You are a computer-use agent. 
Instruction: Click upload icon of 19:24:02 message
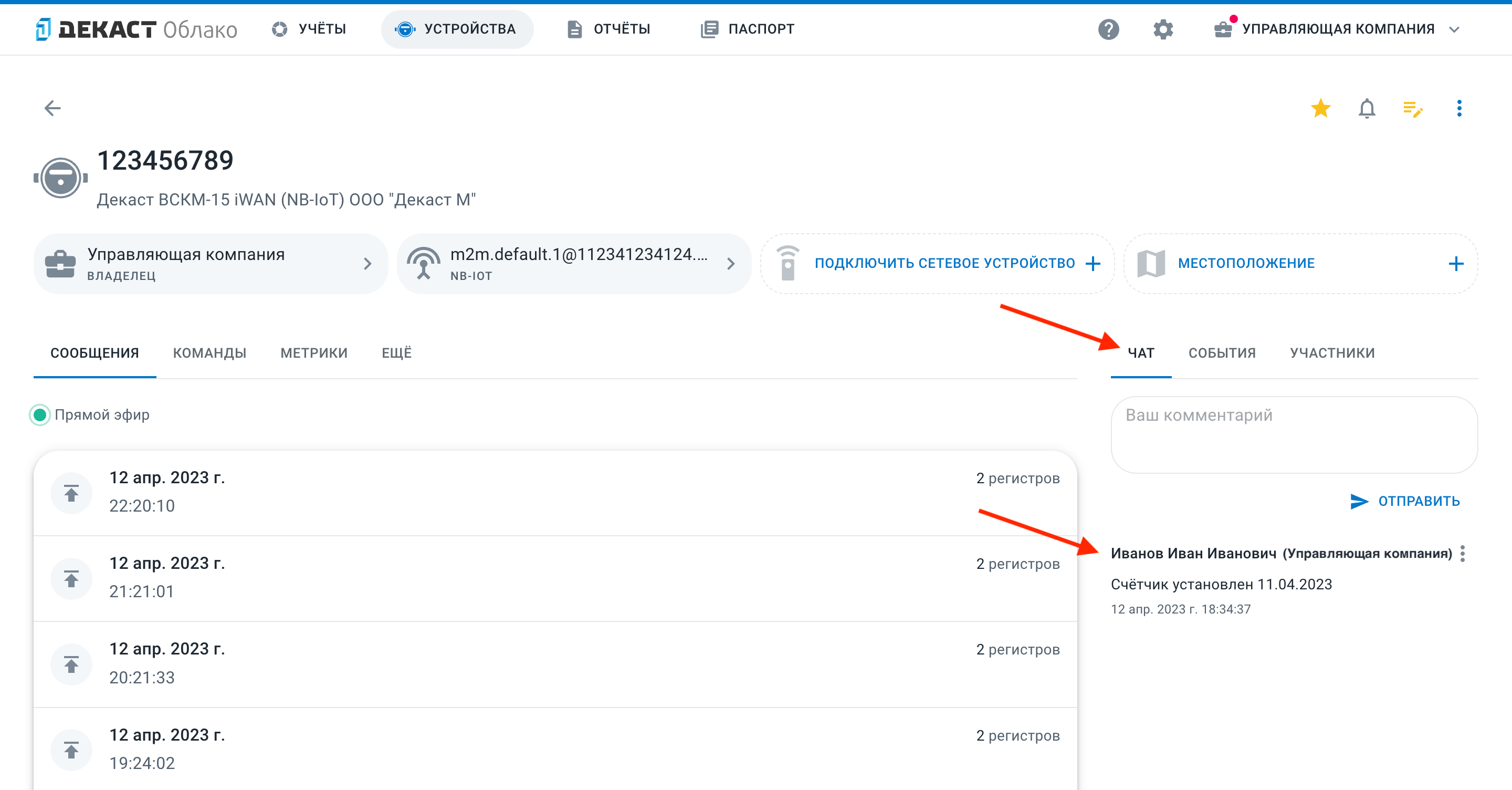click(71, 750)
